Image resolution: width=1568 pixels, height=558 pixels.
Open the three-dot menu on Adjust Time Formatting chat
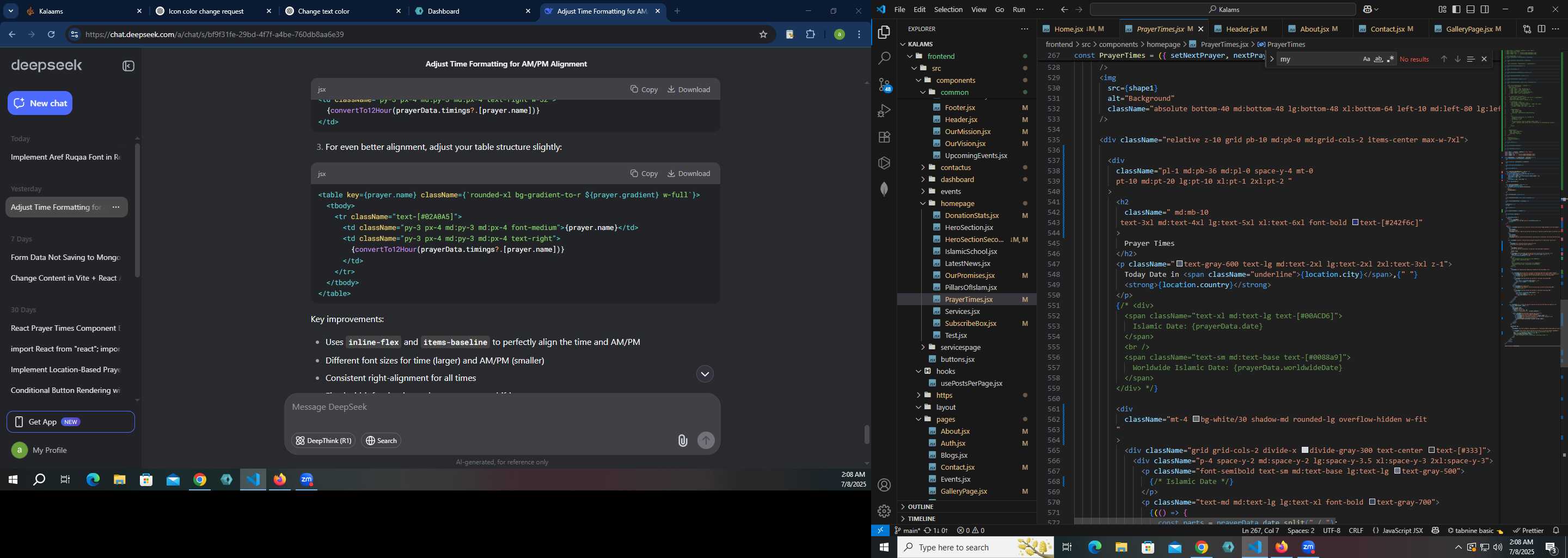click(x=115, y=207)
